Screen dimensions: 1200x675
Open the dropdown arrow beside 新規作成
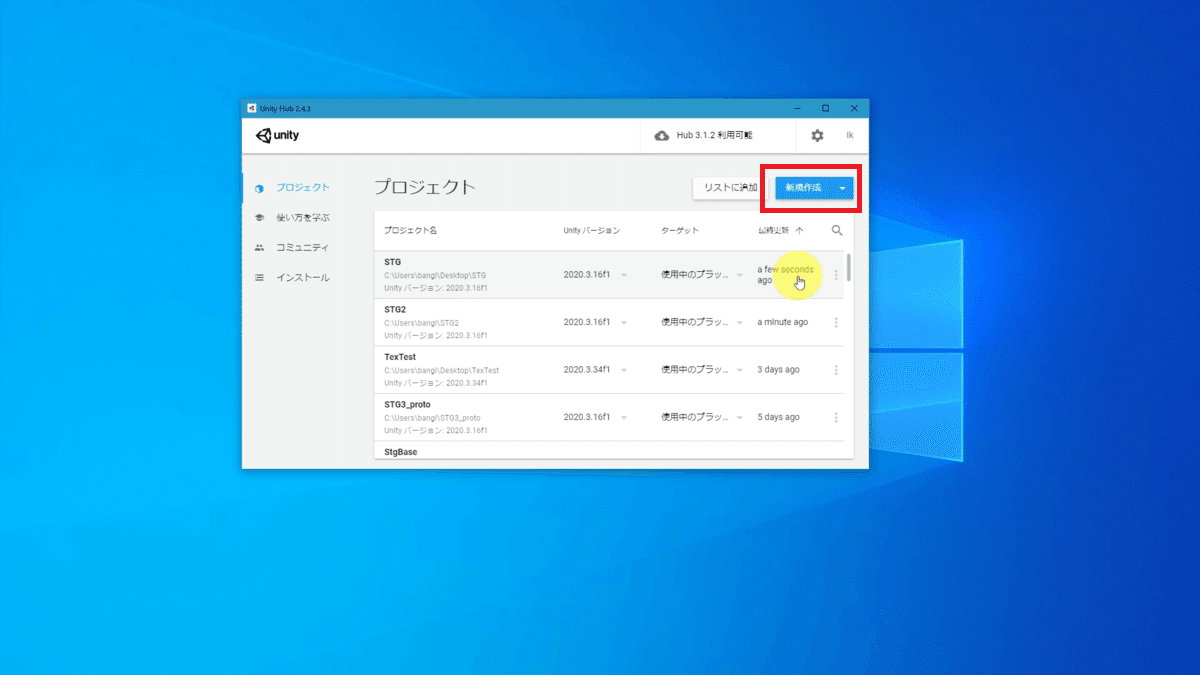[x=843, y=188]
